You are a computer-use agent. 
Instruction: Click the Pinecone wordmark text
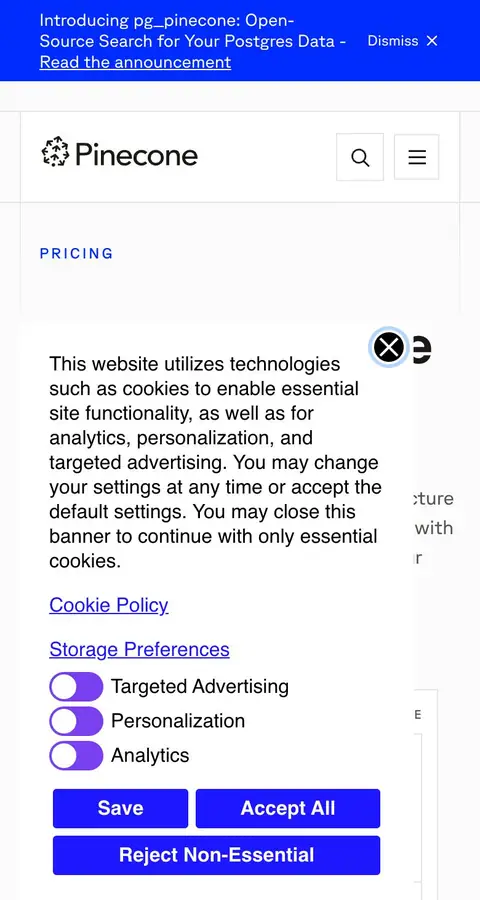pyautogui.click(x=136, y=154)
